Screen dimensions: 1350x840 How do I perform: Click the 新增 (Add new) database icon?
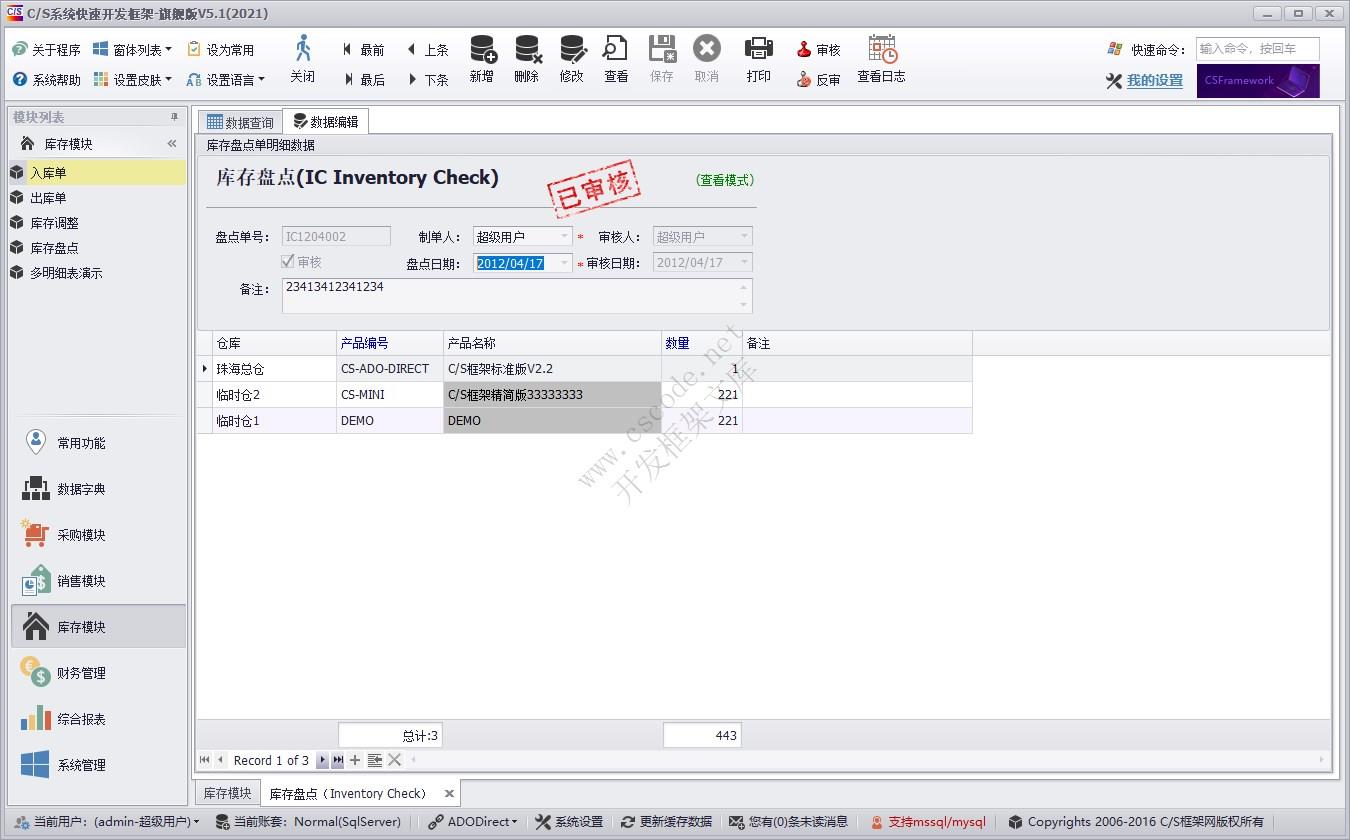(x=482, y=50)
